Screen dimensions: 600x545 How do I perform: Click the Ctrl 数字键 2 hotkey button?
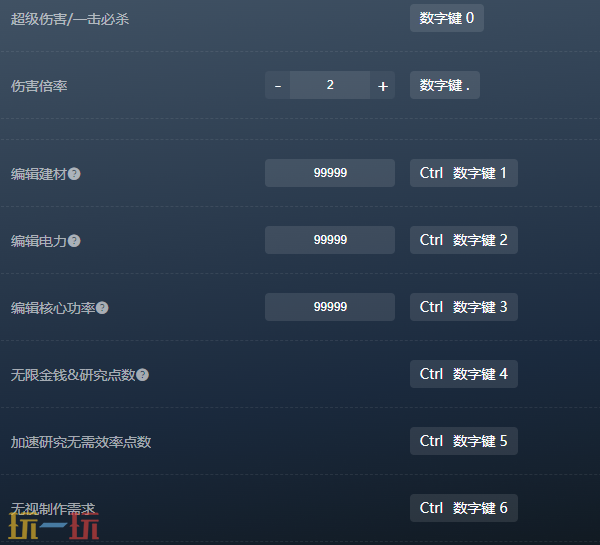pos(464,240)
